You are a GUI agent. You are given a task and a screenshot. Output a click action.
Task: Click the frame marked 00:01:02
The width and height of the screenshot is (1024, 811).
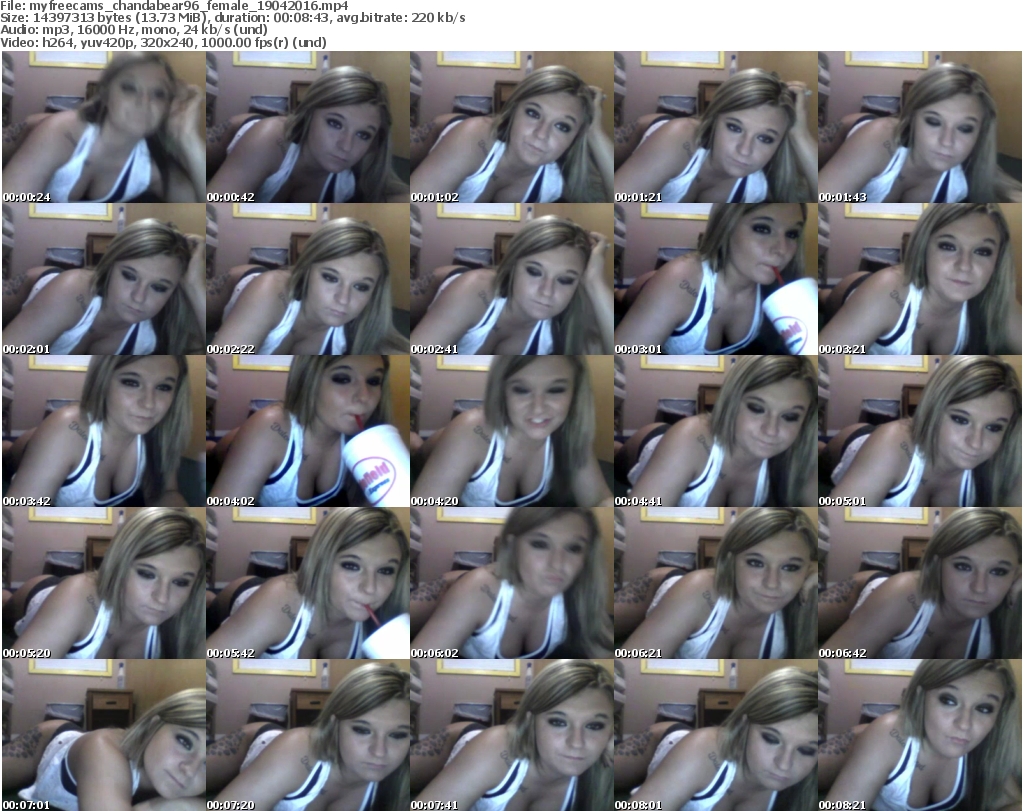(x=512, y=127)
